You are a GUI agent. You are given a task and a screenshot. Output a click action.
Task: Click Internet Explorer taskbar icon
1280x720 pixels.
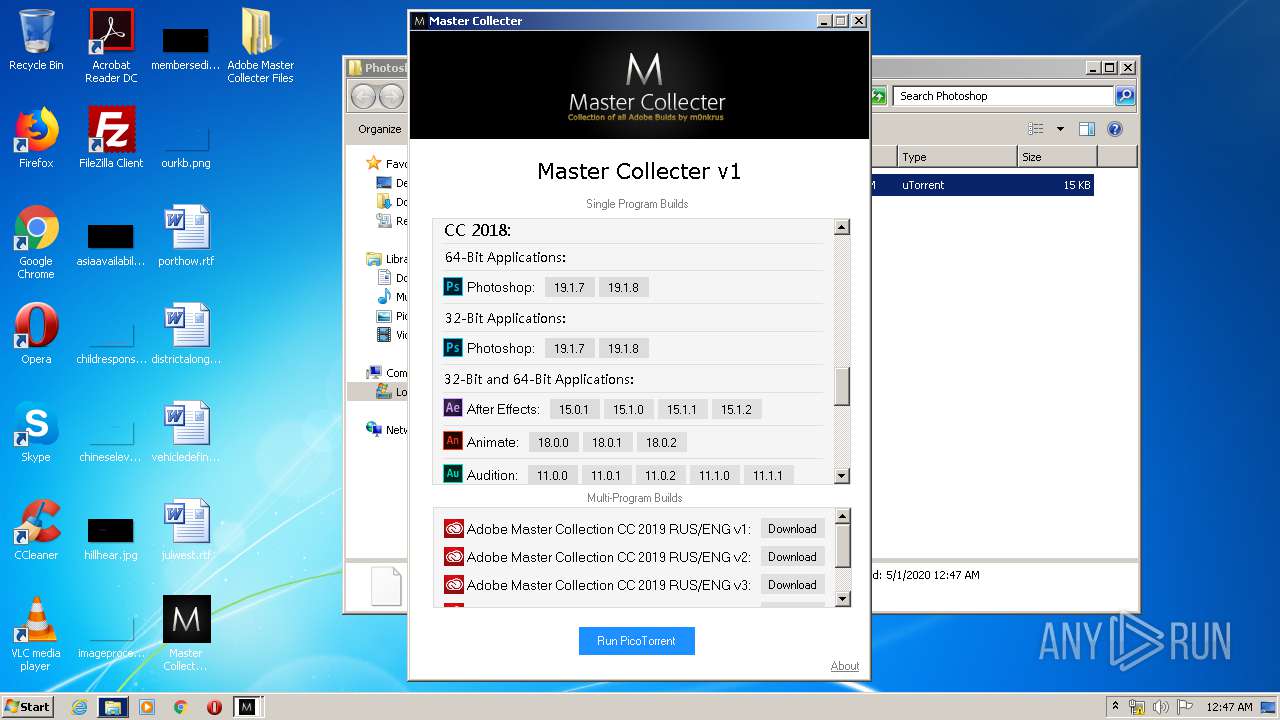point(79,707)
